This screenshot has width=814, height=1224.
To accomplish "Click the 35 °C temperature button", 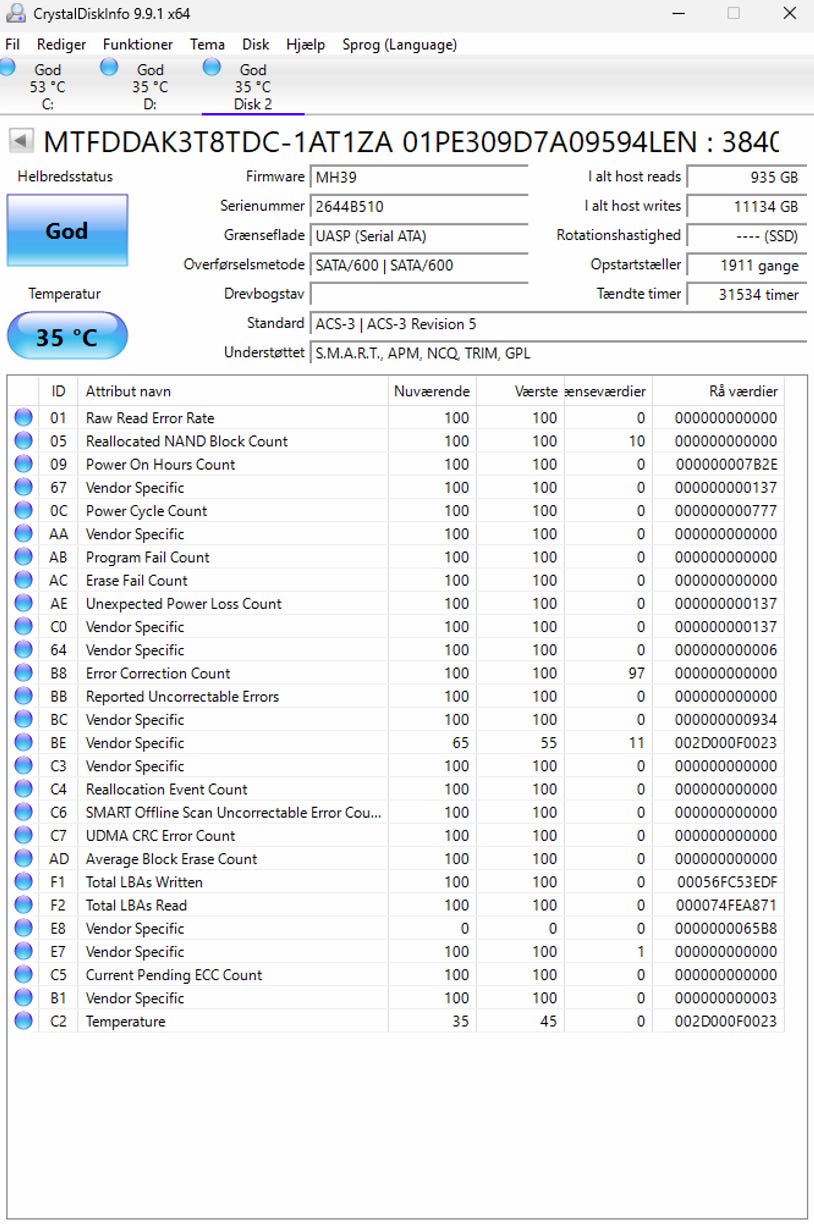I will (x=67, y=337).
